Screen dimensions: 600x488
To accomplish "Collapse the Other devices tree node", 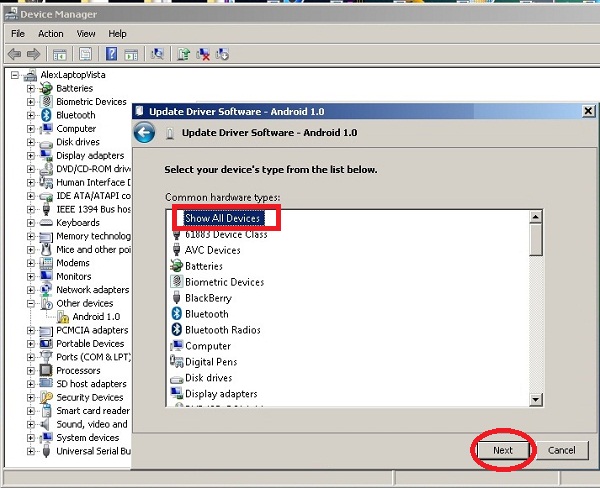I will click(x=31, y=304).
